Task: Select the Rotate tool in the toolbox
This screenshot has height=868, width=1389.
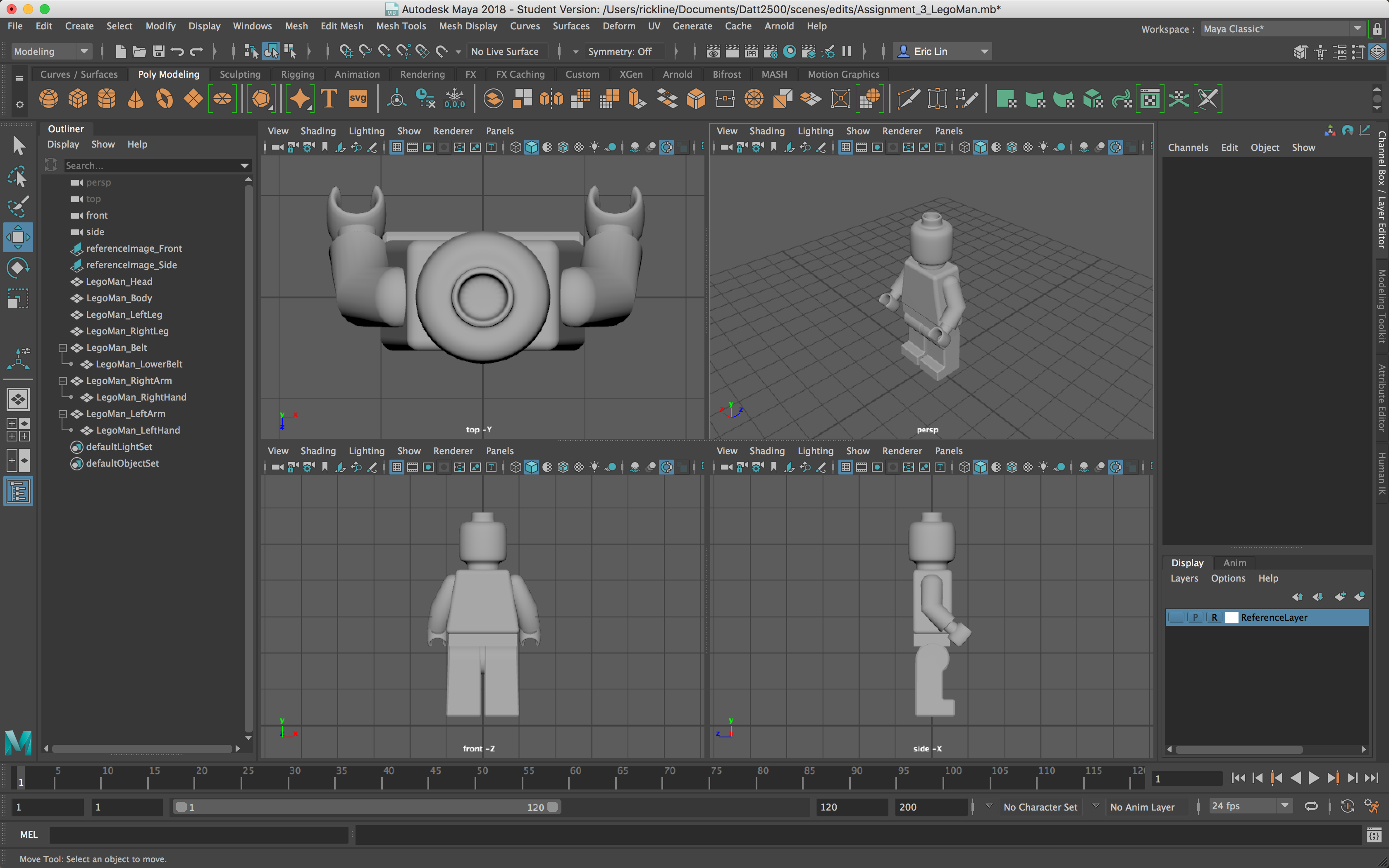Action: click(x=18, y=268)
